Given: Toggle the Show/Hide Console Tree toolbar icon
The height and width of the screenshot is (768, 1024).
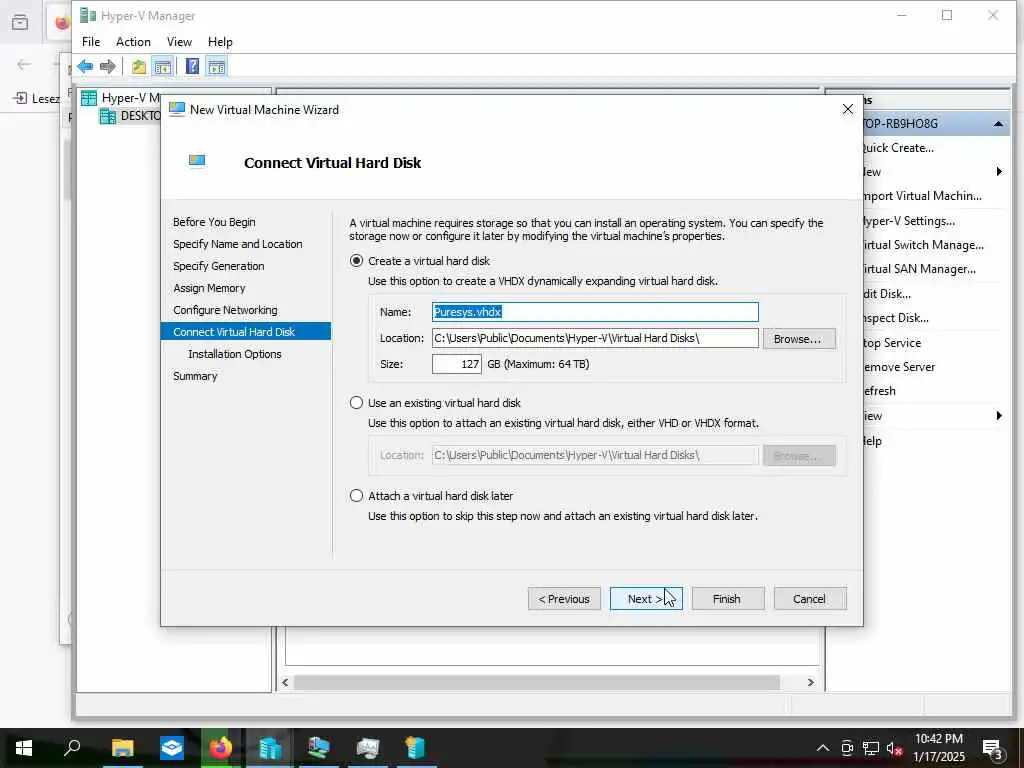Looking at the screenshot, I should [163, 67].
